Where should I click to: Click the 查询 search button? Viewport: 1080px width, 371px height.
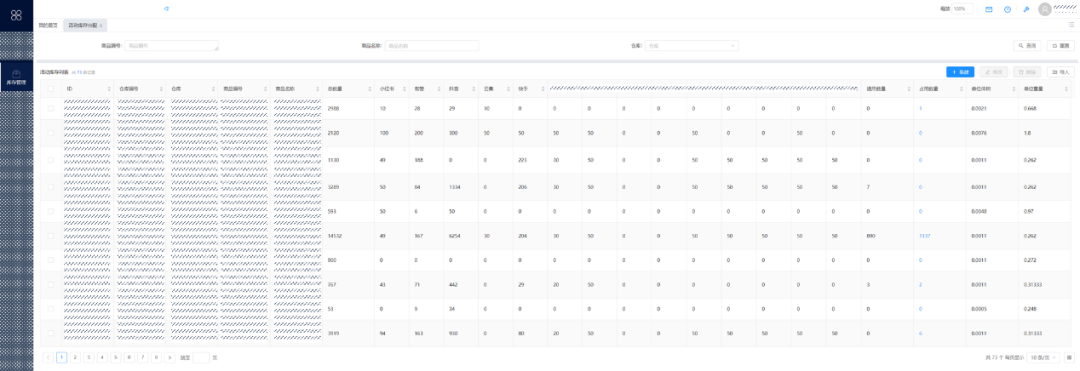[x=1027, y=45]
